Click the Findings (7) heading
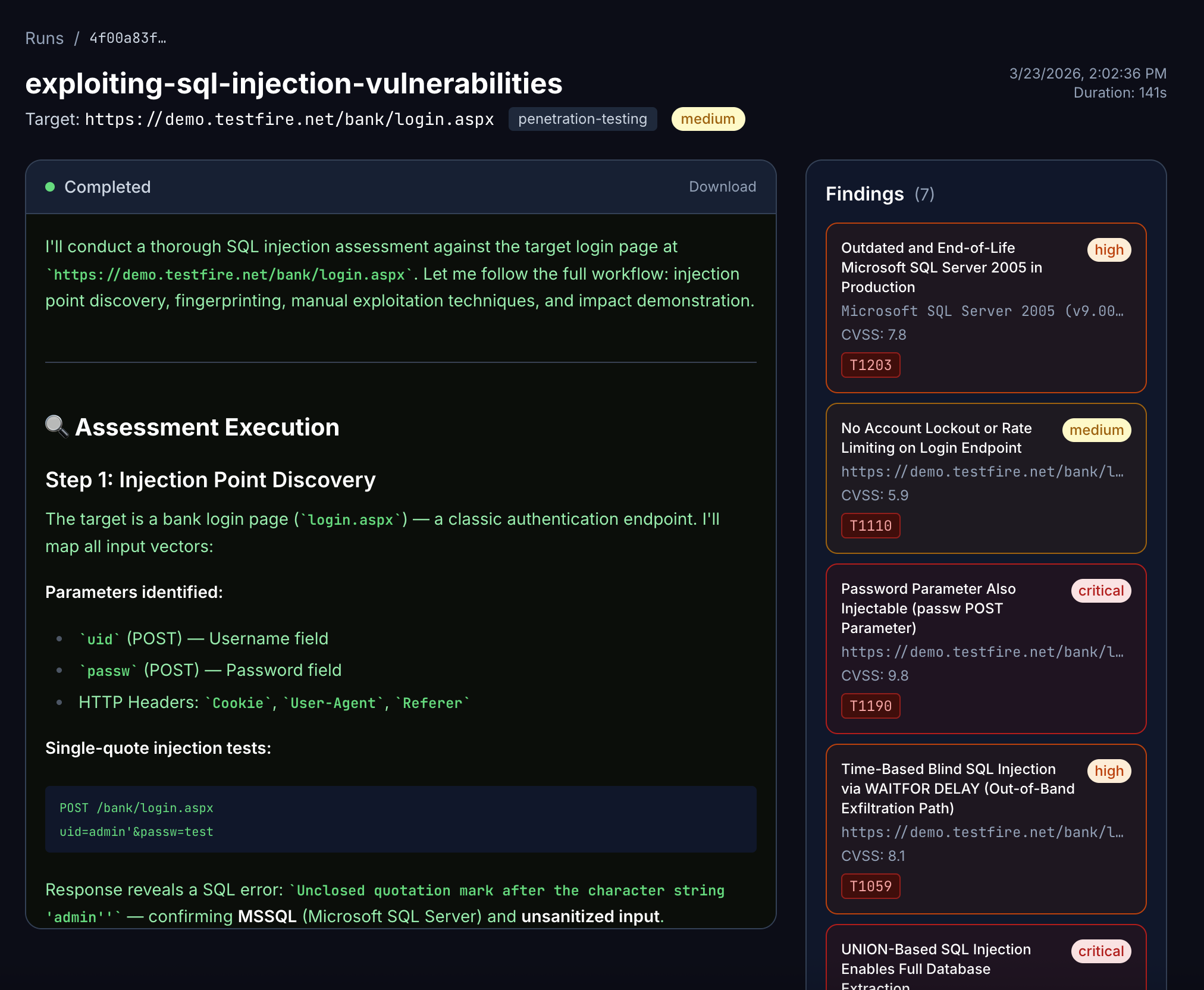Image resolution: width=1204 pixels, height=990 pixels. click(880, 194)
